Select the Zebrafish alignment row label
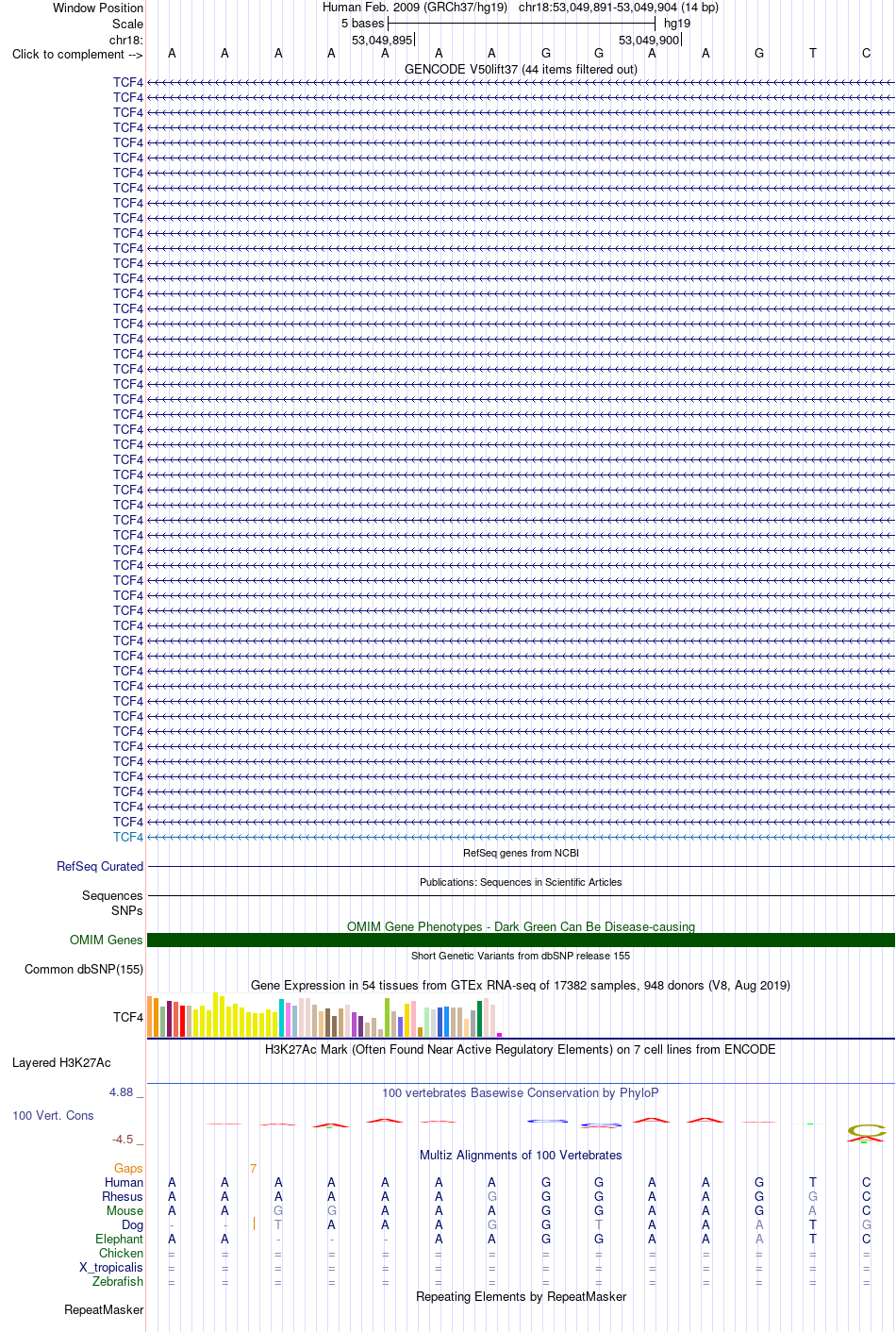 (x=118, y=1281)
